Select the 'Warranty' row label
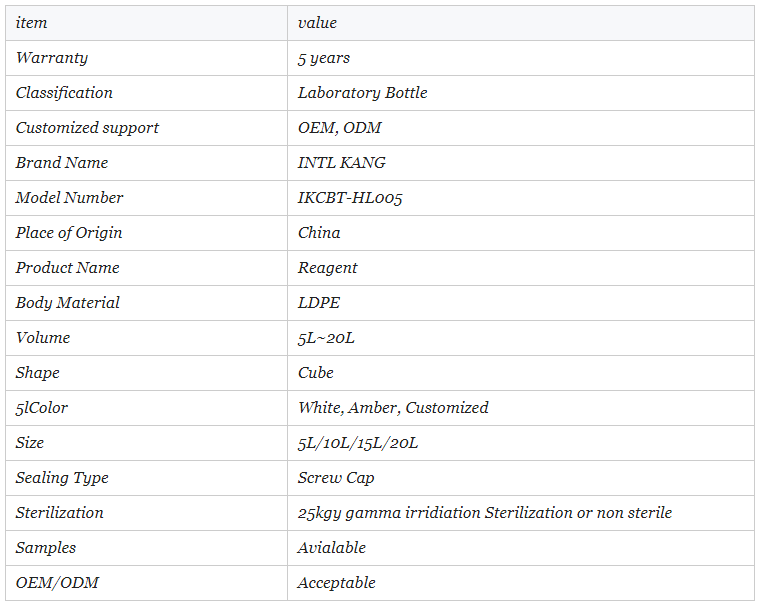The height and width of the screenshot is (607, 760). [x=52, y=58]
